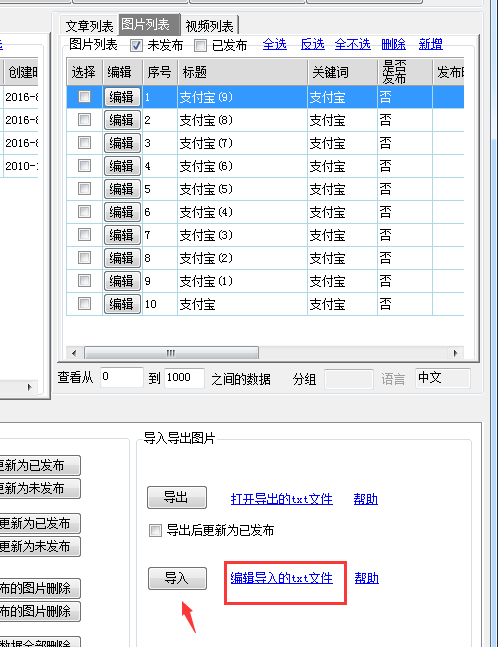Open 打开导出的txt文件 link
This screenshot has width=503, height=647.
coord(281,499)
